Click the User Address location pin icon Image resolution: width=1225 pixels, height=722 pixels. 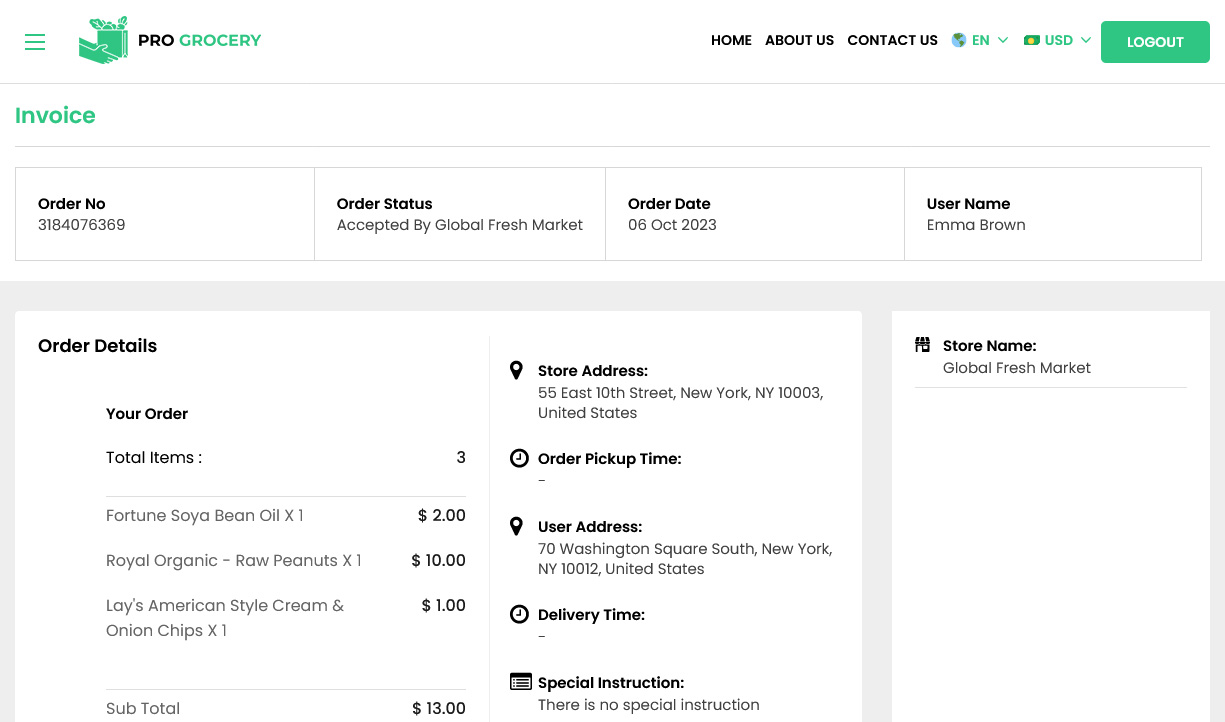pyautogui.click(x=516, y=526)
